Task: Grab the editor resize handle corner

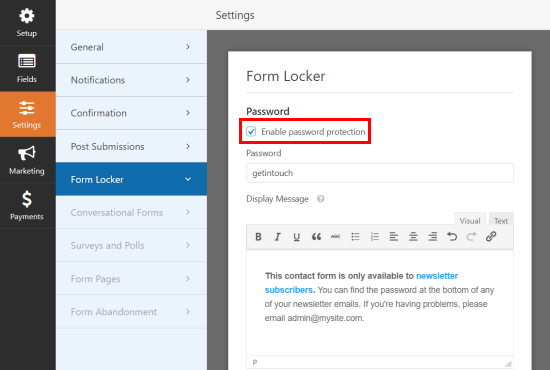Action: click(x=509, y=363)
